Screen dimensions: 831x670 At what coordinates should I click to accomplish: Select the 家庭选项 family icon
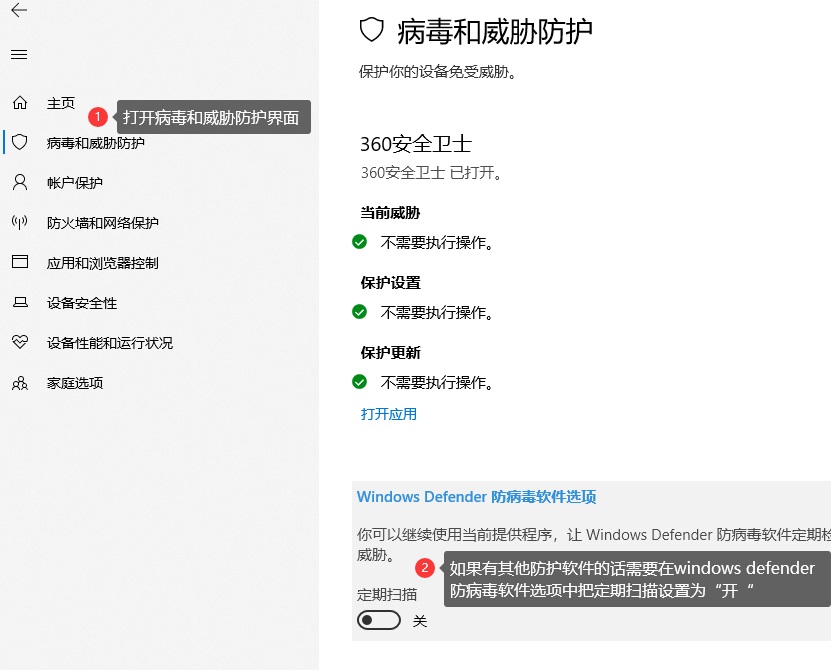coord(19,382)
